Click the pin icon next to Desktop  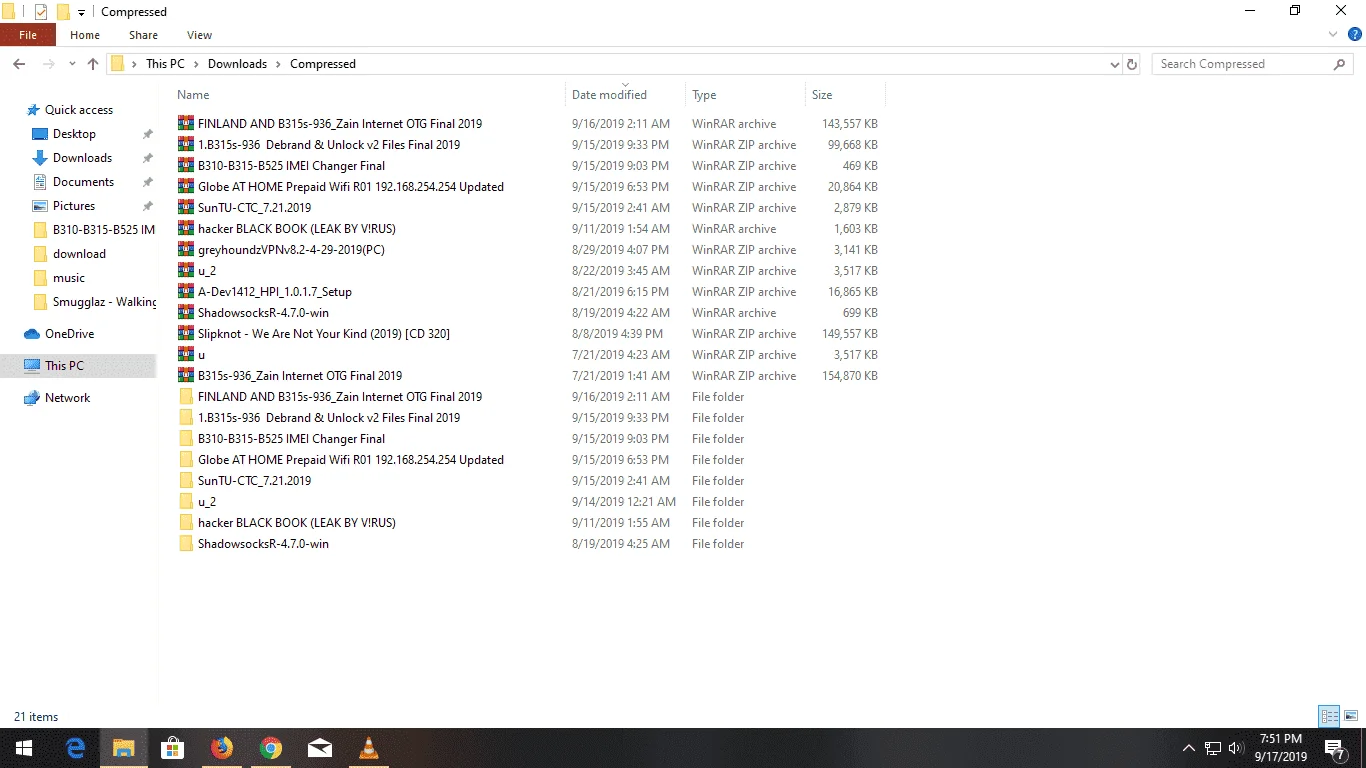[147, 134]
